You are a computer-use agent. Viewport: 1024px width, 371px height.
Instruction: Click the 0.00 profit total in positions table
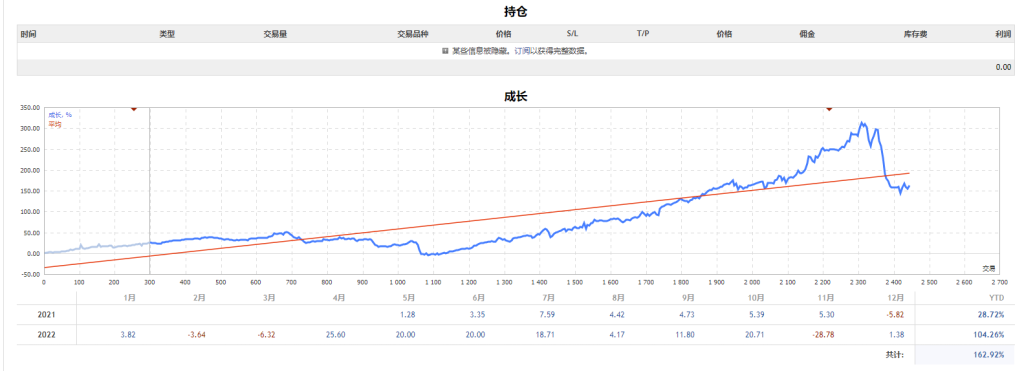click(x=1004, y=67)
